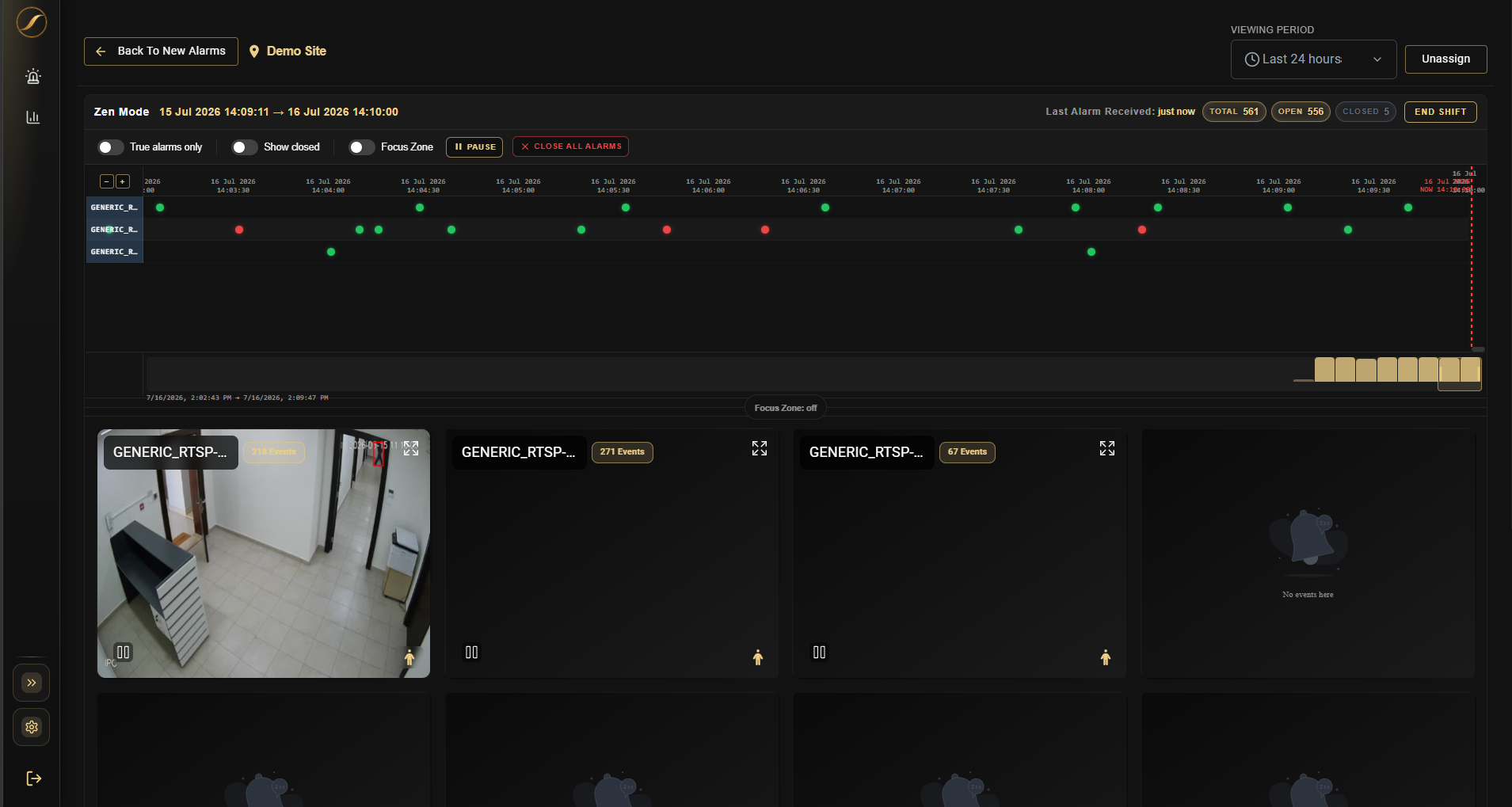1512x807 pixels.
Task: Click Back To New Alarms button
Action: point(161,51)
